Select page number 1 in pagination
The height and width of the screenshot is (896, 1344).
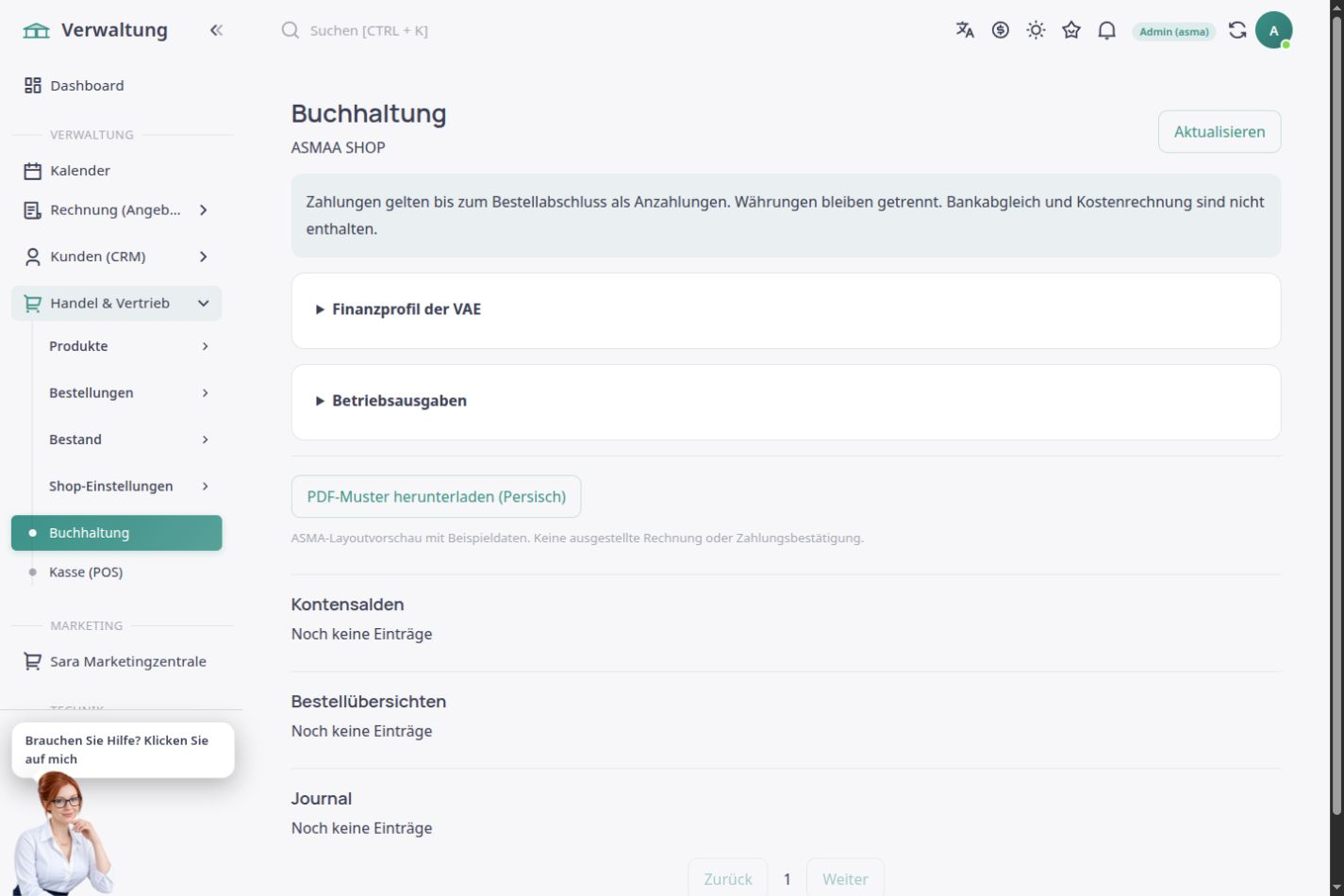pos(787,879)
